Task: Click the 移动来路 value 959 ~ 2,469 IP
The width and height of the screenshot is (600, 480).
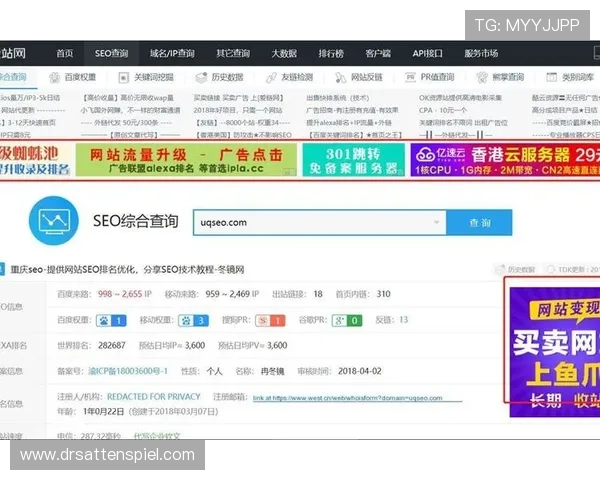Action: pos(232,294)
